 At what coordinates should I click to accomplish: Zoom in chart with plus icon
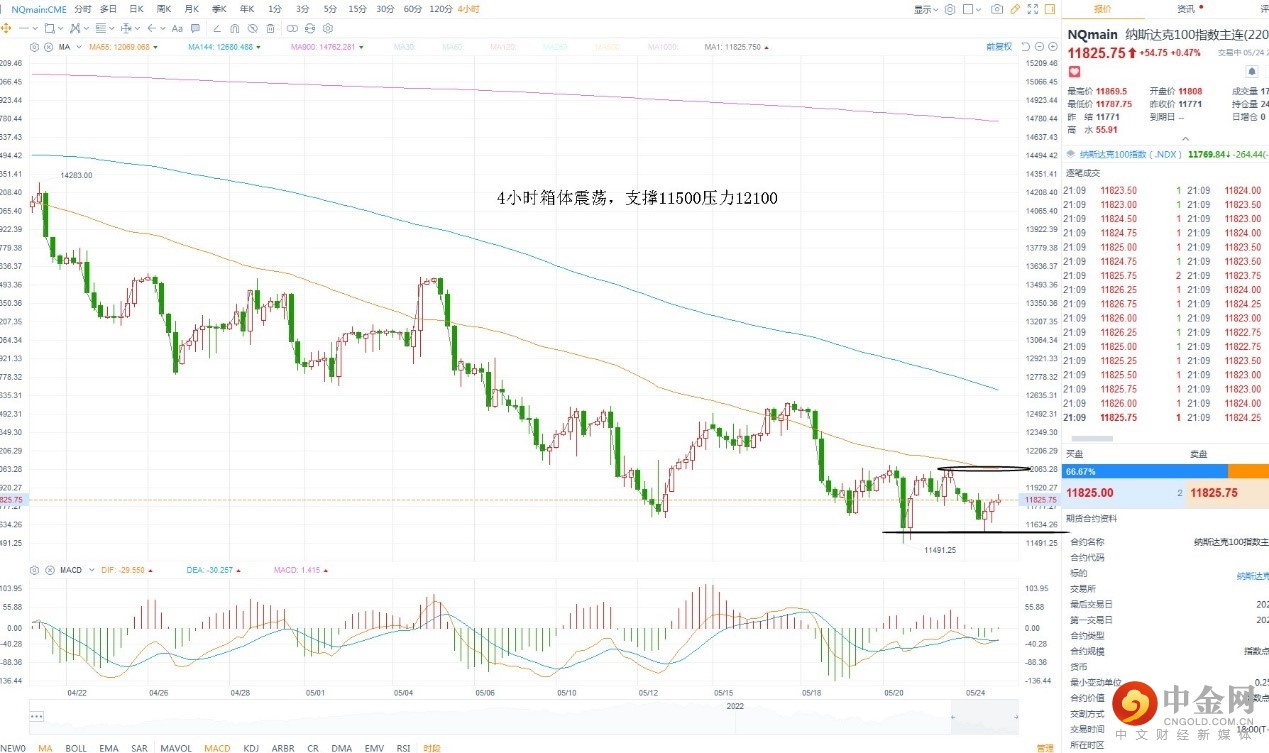pyautogui.click(x=1053, y=46)
